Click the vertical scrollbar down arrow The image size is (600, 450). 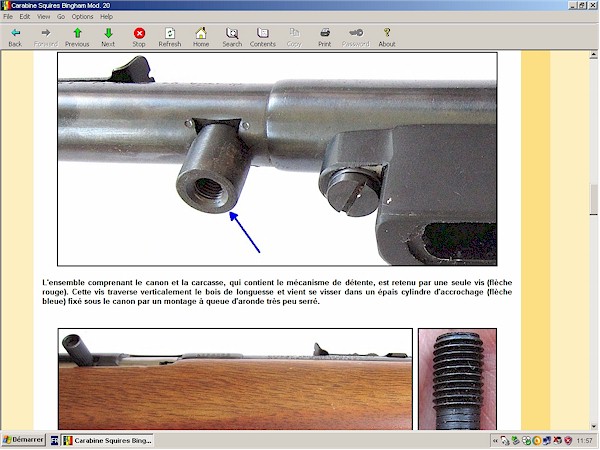[593, 426]
